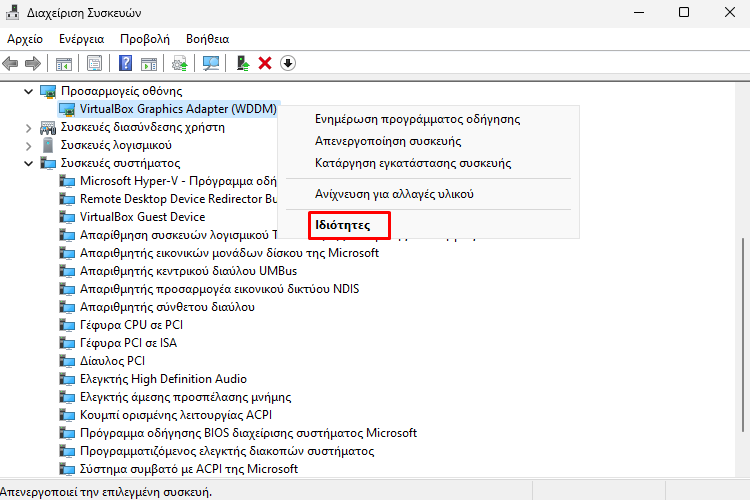
Task: Choose Κατάργηση εγκατάστασης συσκευής option
Action: click(x=413, y=163)
